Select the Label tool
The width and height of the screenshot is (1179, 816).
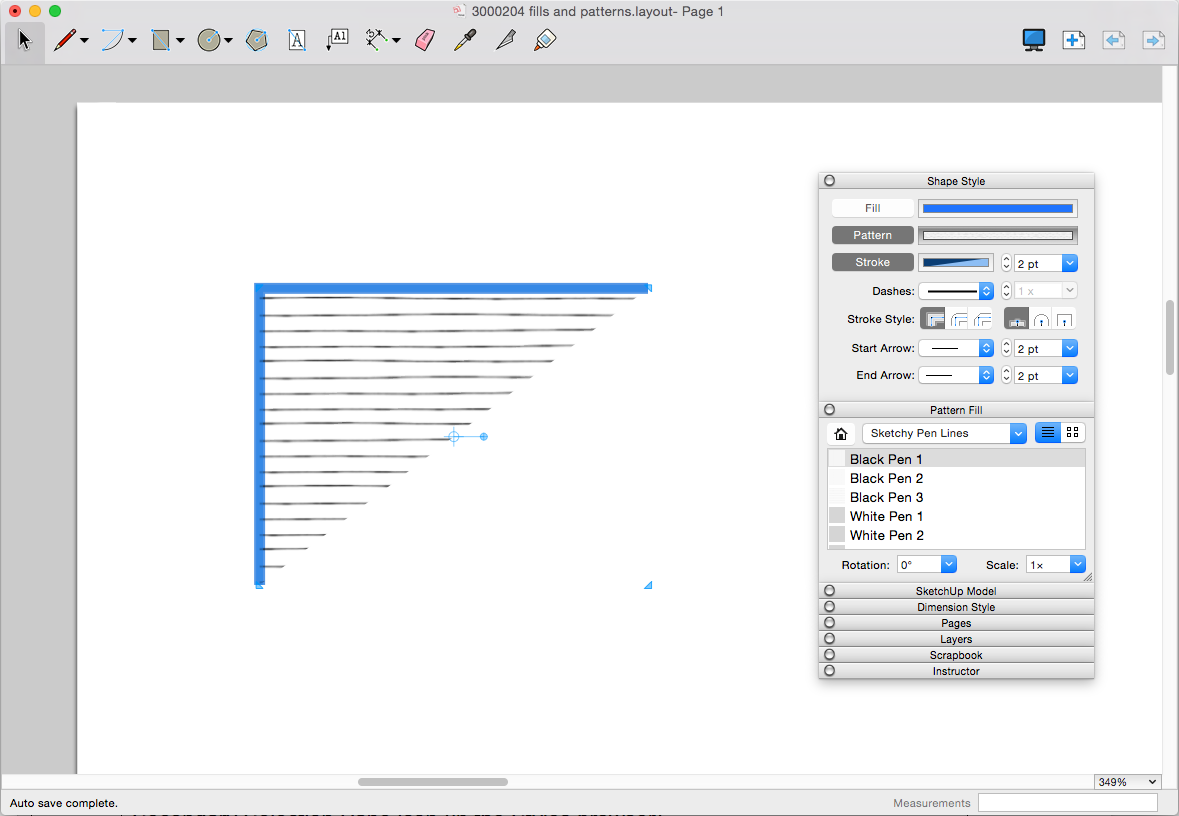point(336,40)
